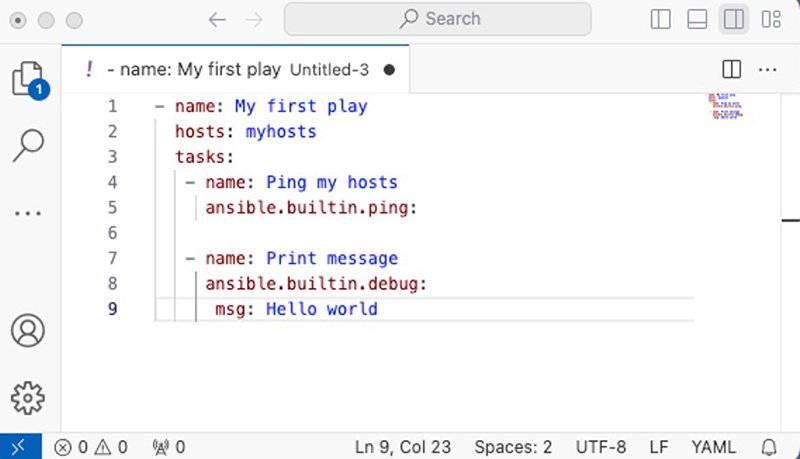
Task: Open the Manage gear settings icon
Action: 28,397
